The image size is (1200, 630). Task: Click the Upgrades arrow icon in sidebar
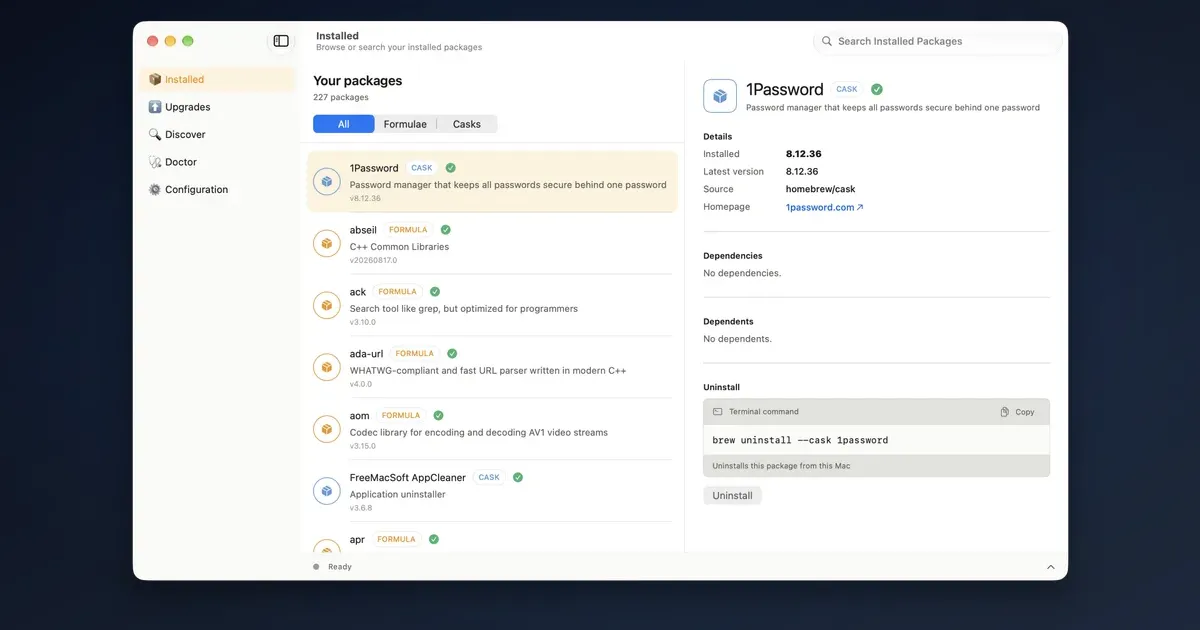[x=155, y=107]
